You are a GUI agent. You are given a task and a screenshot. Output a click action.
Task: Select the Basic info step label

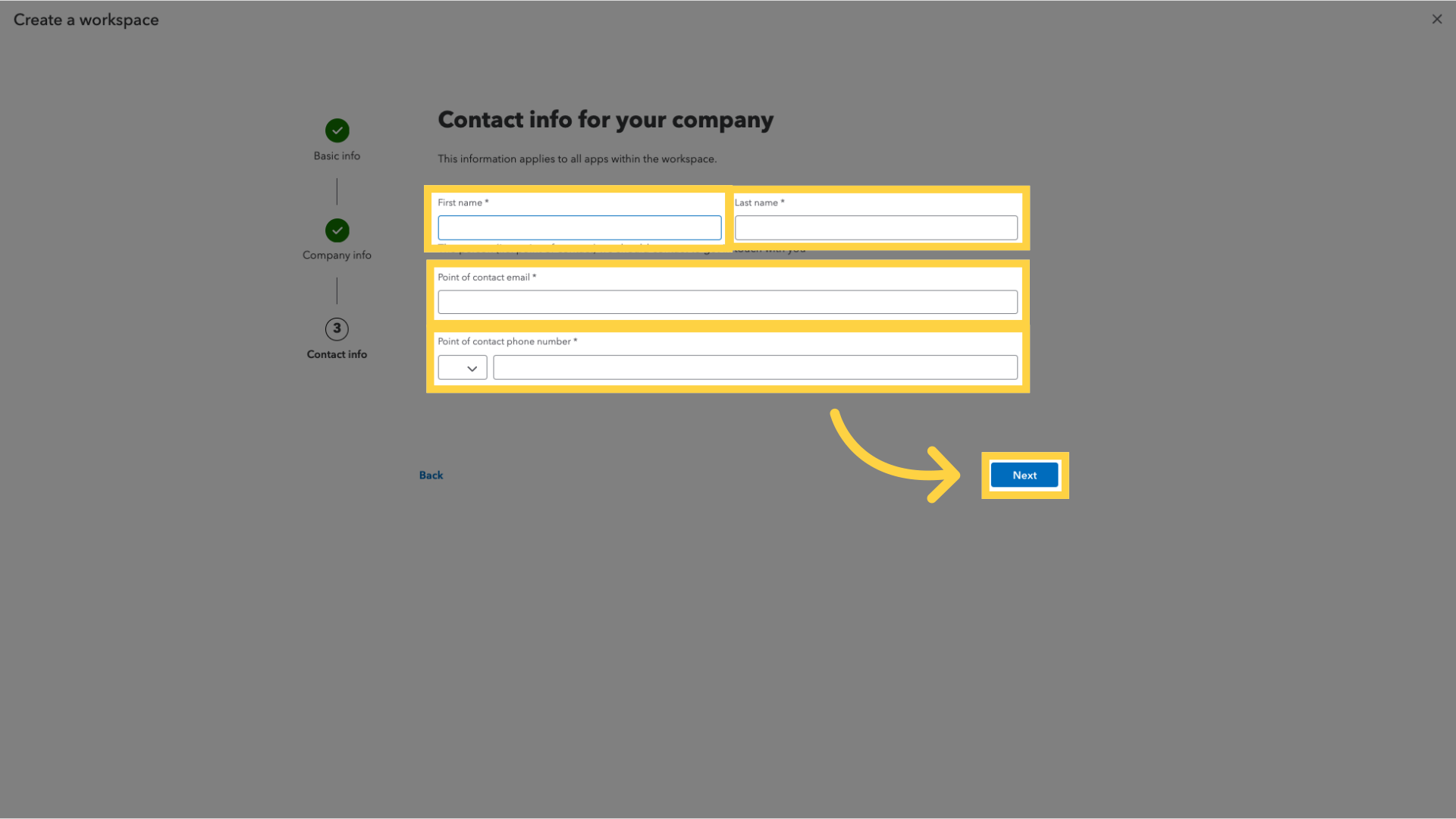[x=337, y=156]
